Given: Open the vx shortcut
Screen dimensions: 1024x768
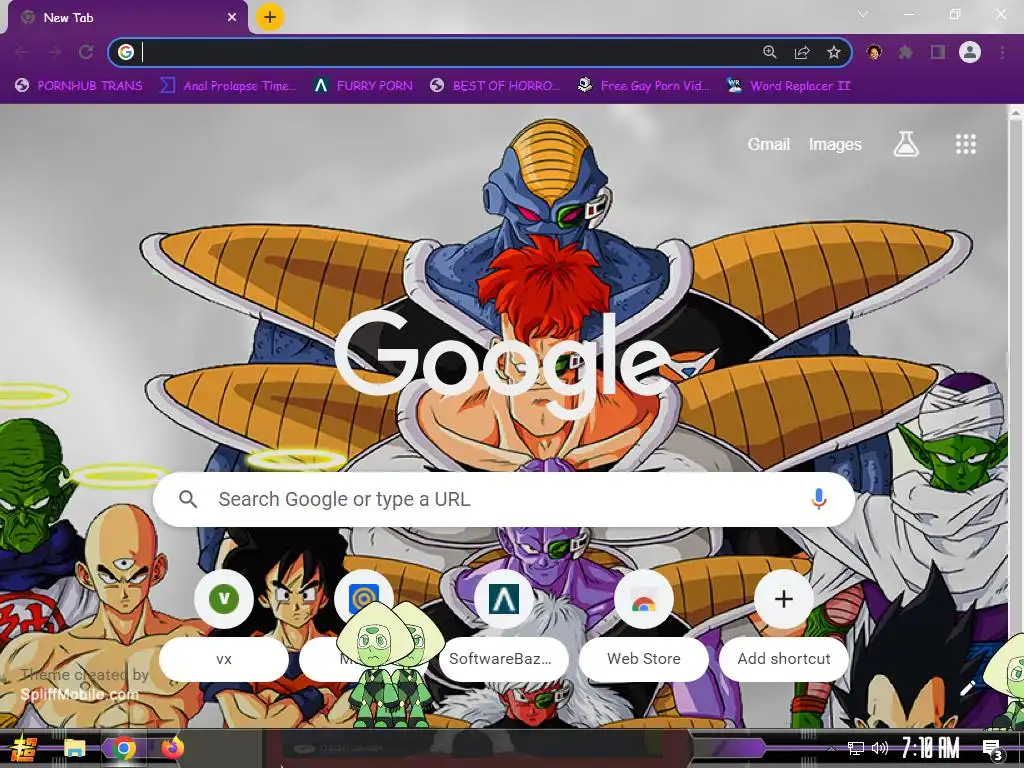Looking at the screenshot, I should click(x=224, y=627).
